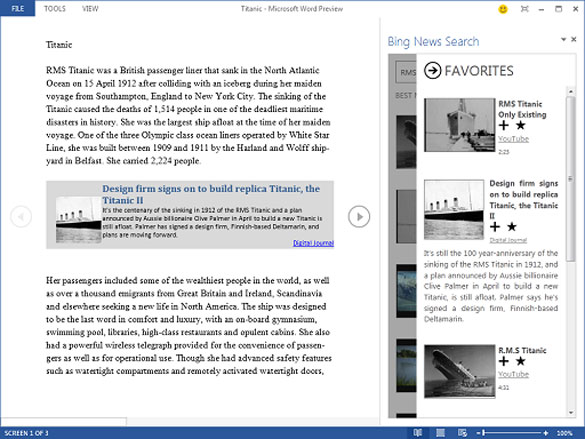Click the RMS search box in Bing pane
Image resolution: width=585 pixels, height=439 pixels.
[x=406, y=72]
